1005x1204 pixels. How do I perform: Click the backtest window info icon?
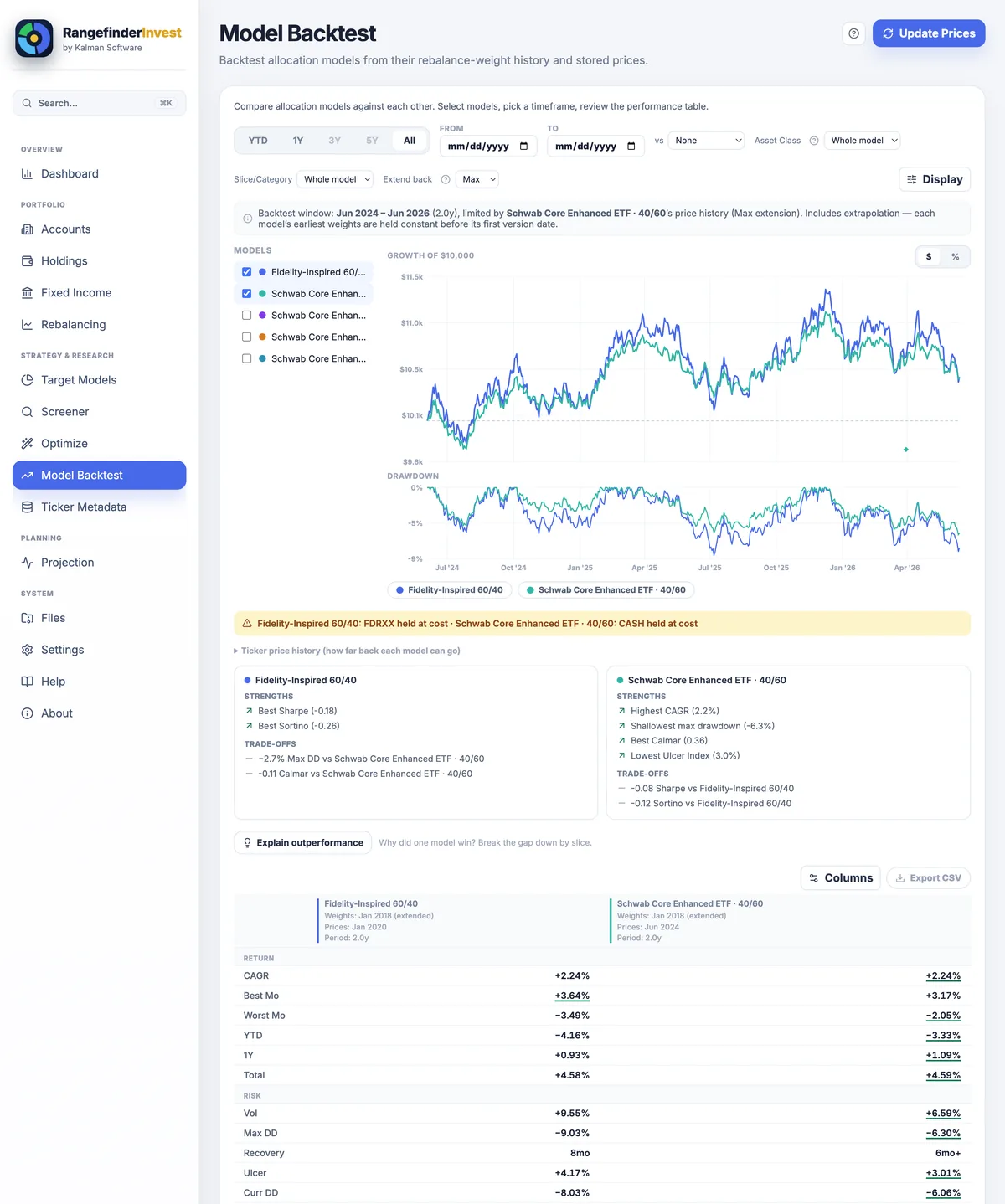point(247,219)
